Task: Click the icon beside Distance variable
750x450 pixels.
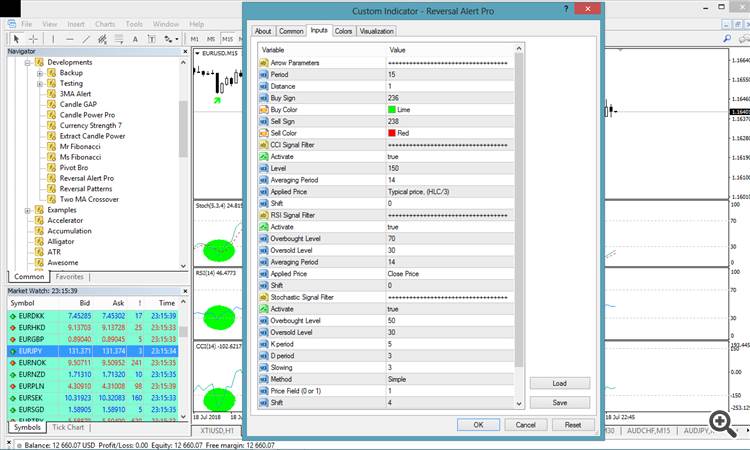Action: 264,87
